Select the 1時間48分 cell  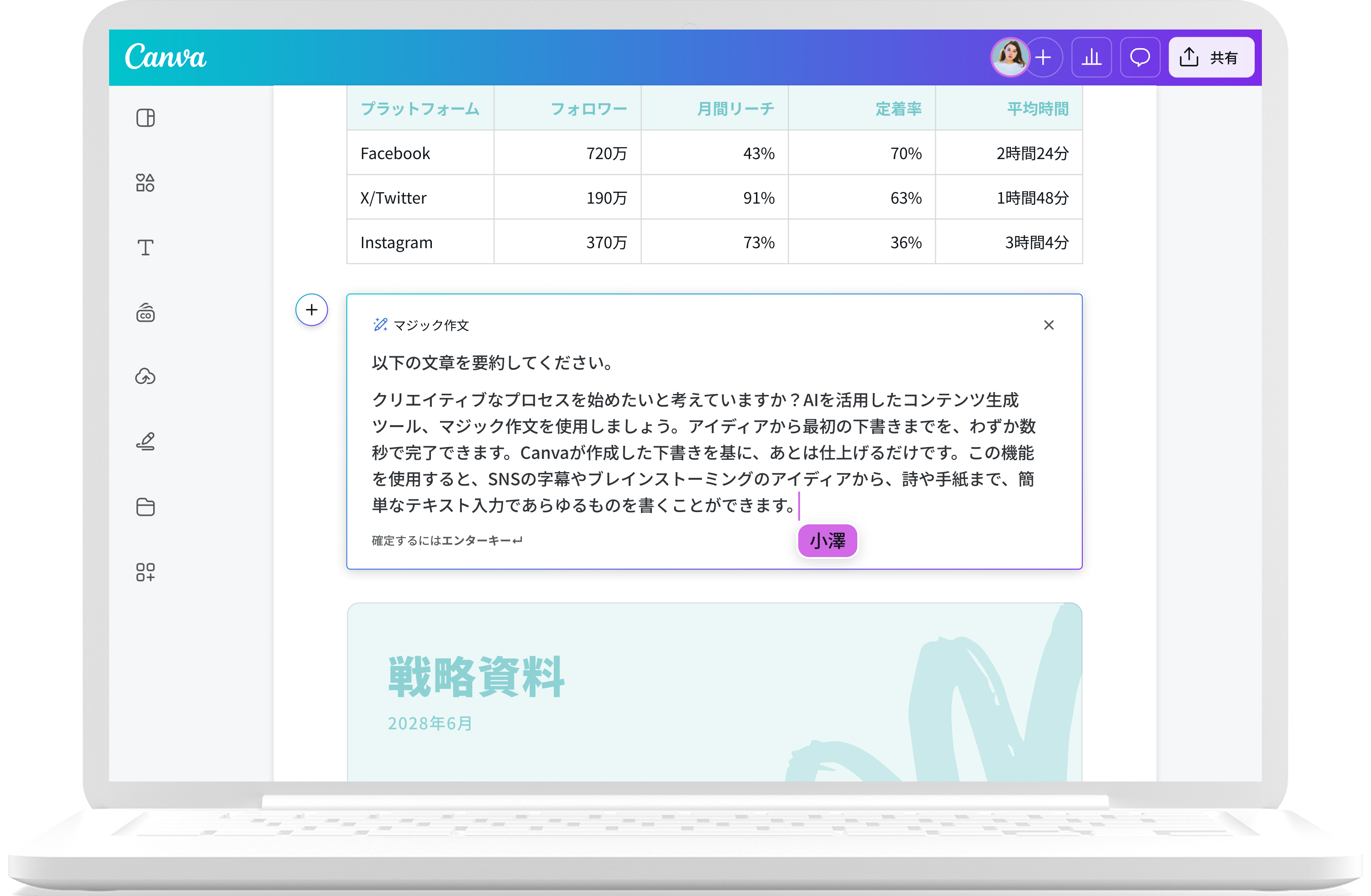pos(1009,198)
